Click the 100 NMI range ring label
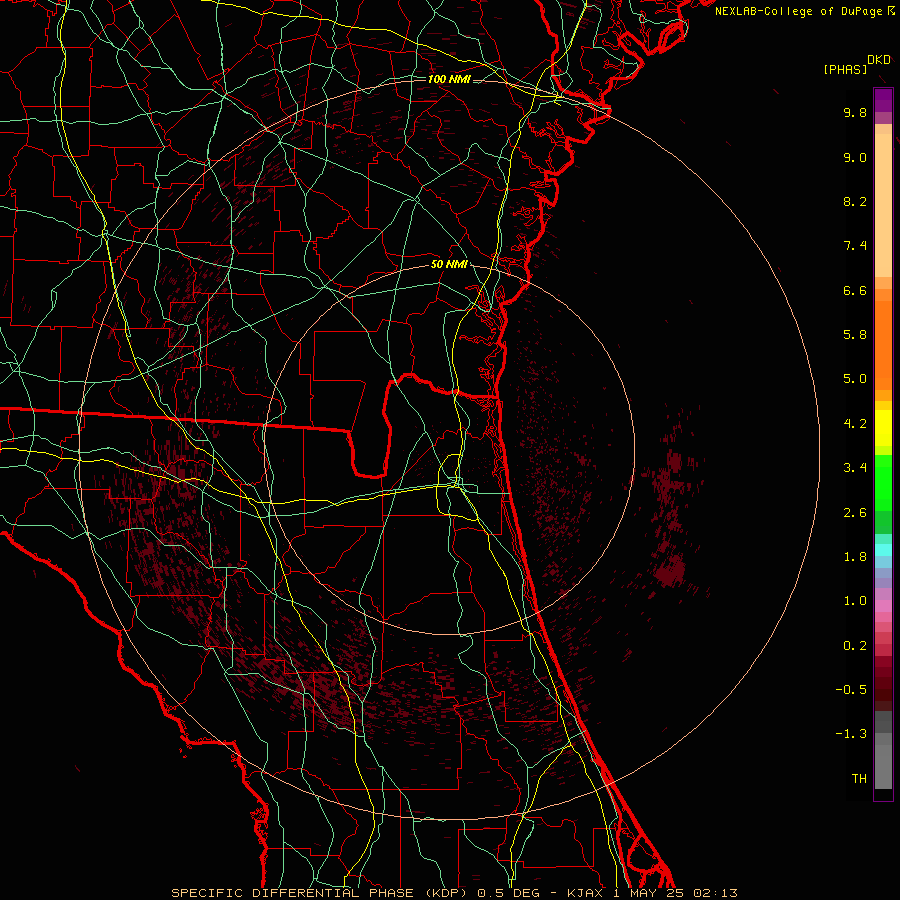This screenshot has width=900, height=900. (x=449, y=79)
